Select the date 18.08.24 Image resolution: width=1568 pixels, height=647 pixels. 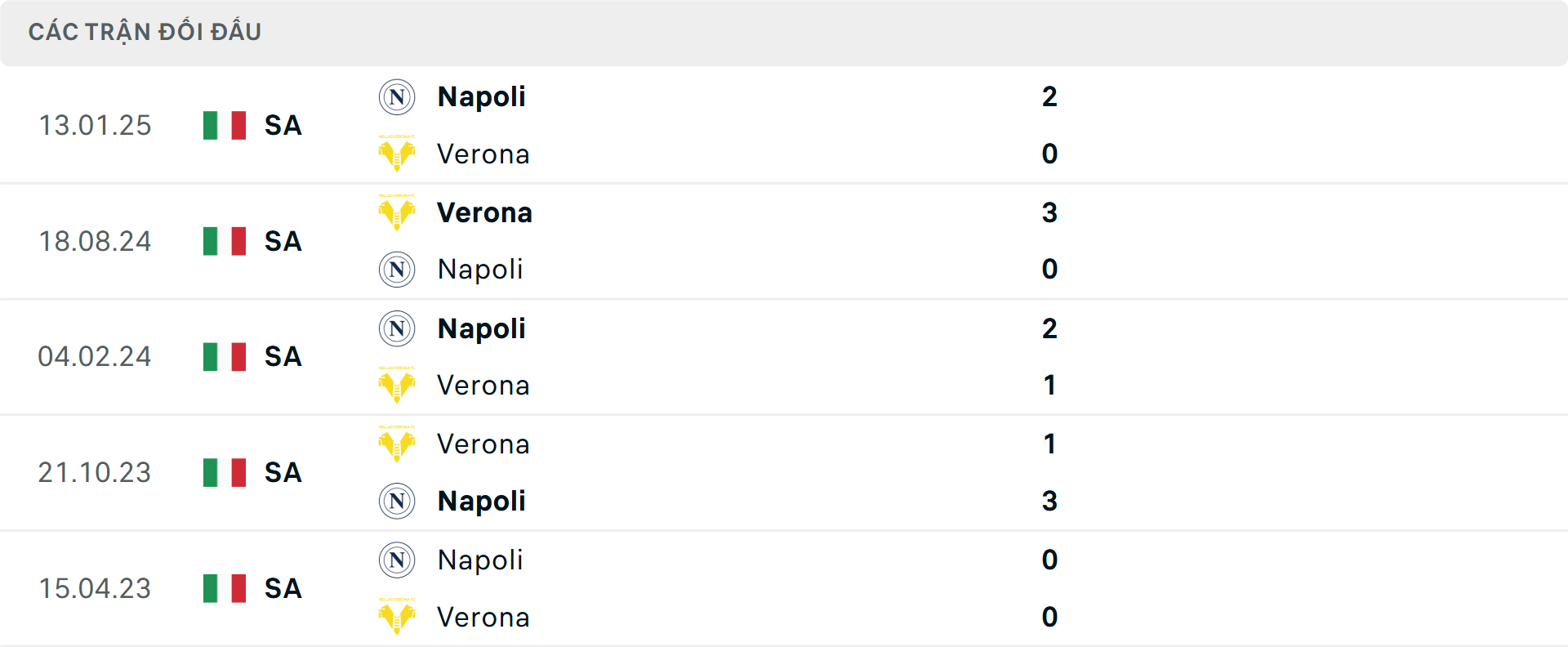pyautogui.click(x=95, y=241)
